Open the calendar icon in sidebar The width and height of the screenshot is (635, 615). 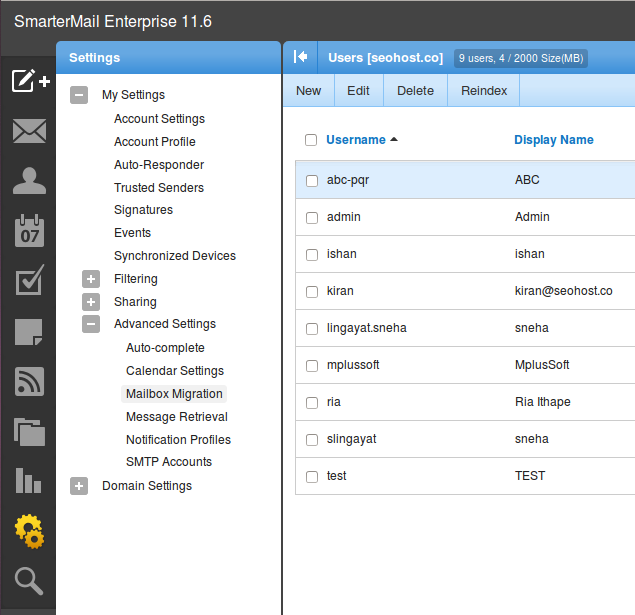pyautogui.click(x=29, y=231)
